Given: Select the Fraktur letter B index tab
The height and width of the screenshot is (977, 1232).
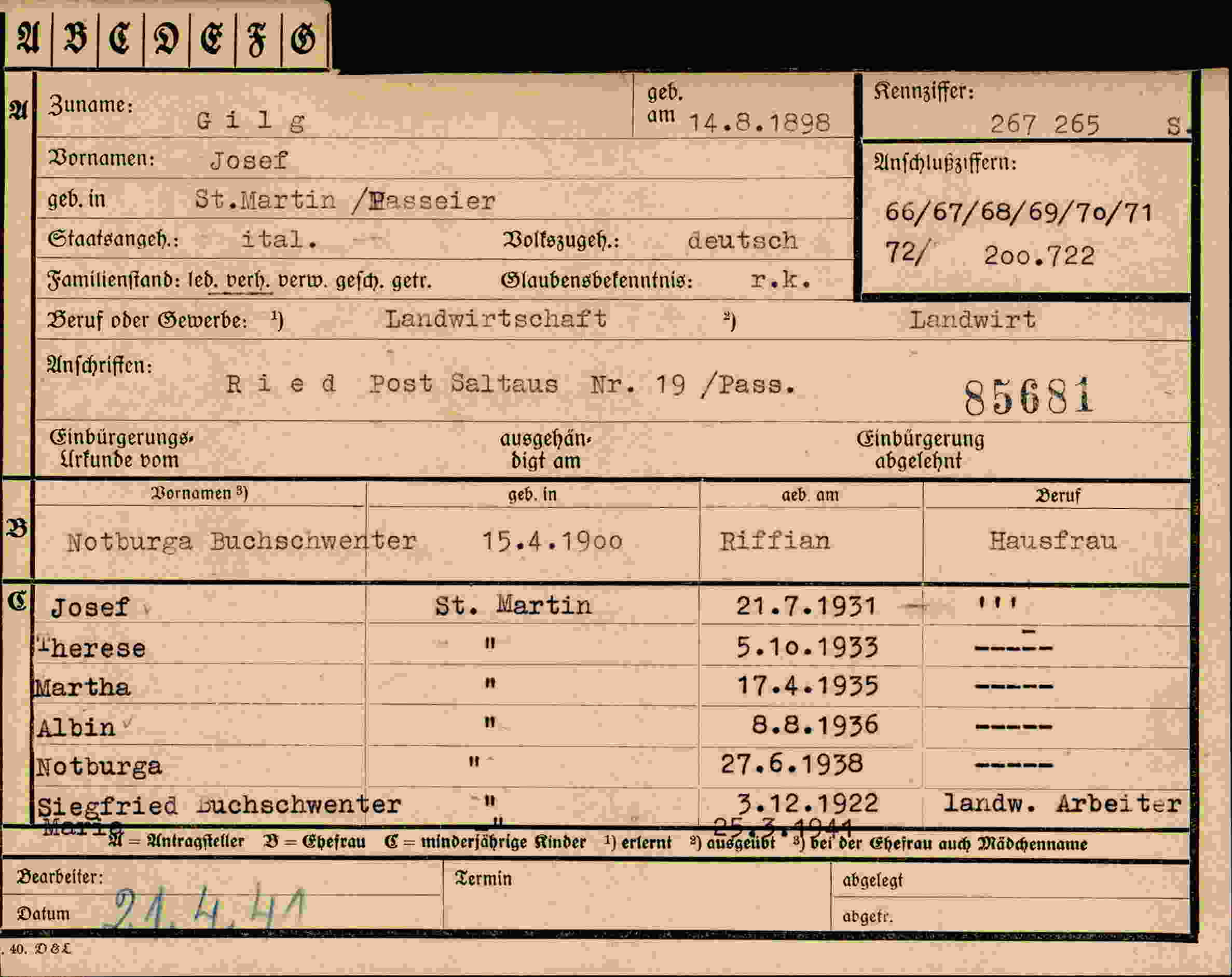Looking at the screenshot, I should [75, 39].
